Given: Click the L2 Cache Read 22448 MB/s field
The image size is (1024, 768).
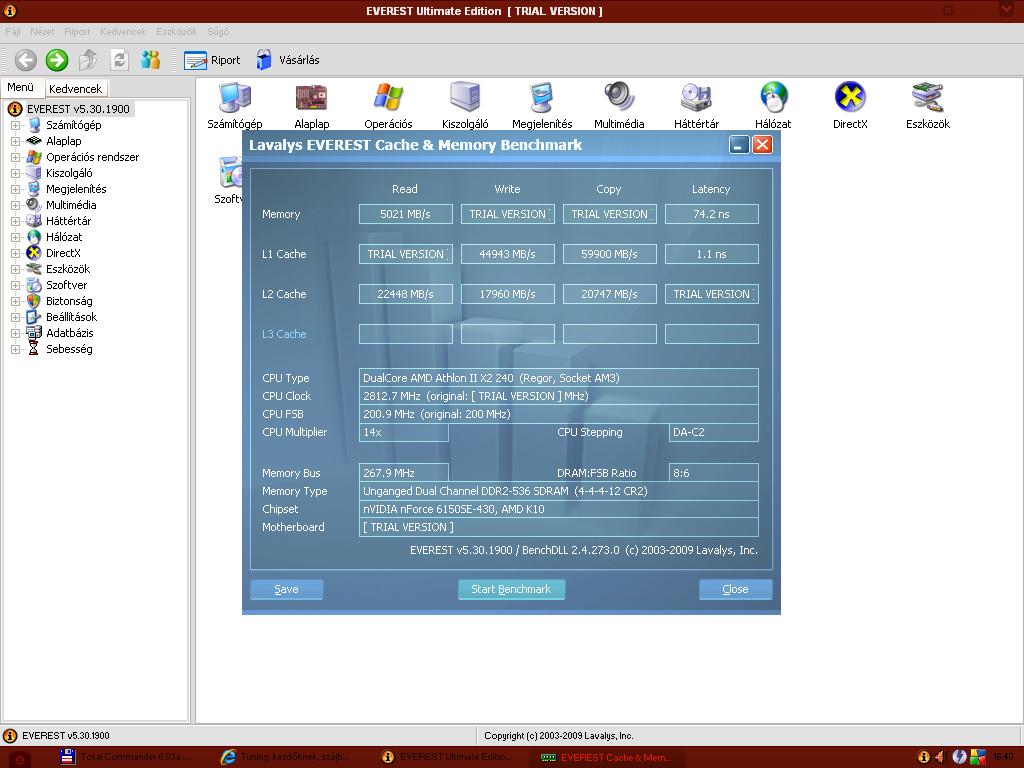Looking at the screenshot, I should 406,294.
